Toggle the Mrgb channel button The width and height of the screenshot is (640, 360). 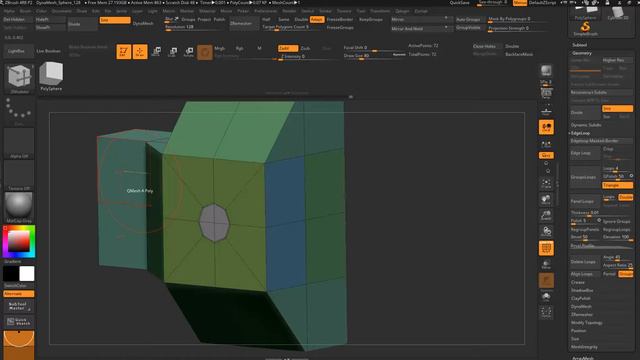[x=220, y=48]
